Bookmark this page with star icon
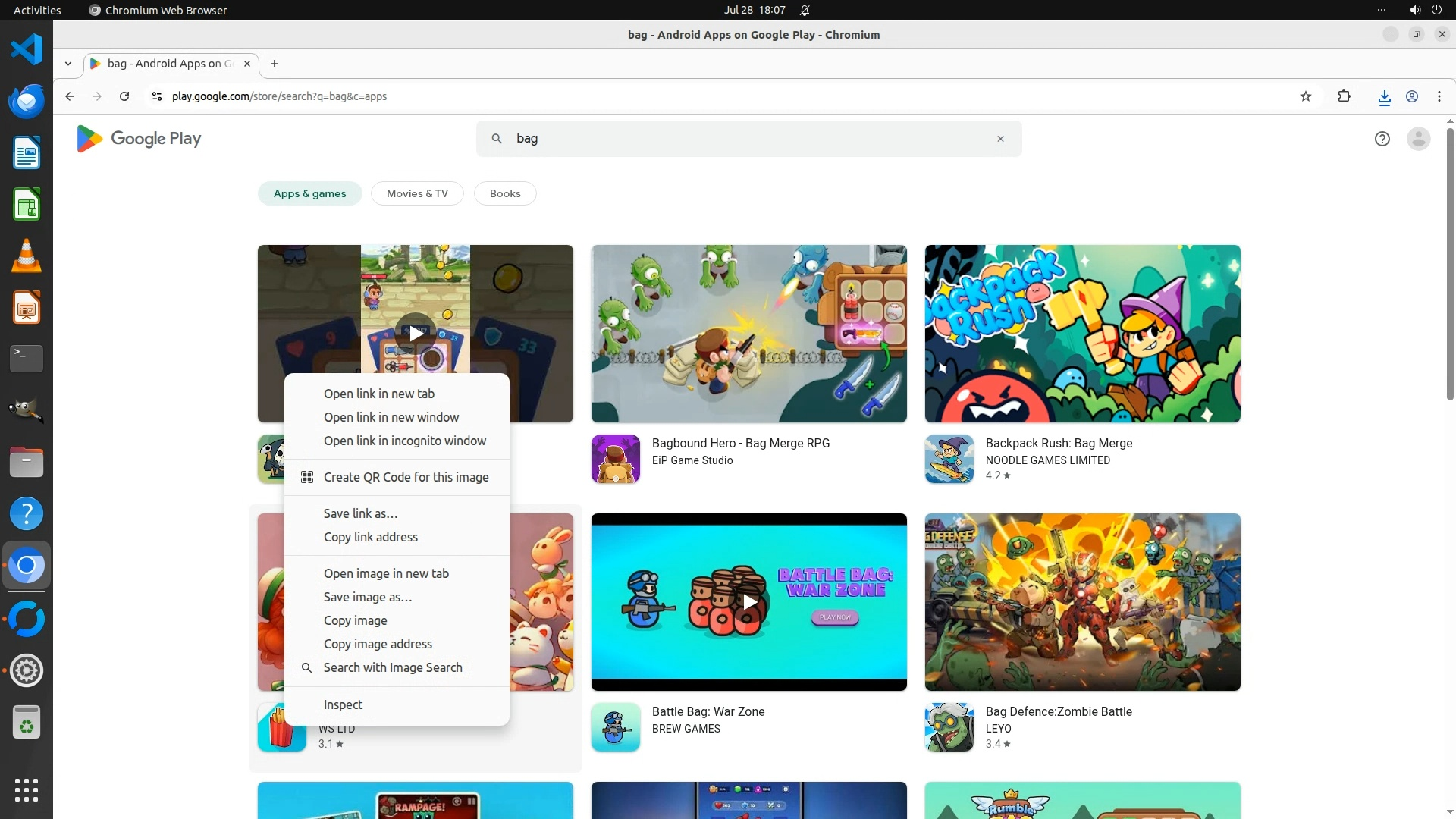 tap(1305, 96)
